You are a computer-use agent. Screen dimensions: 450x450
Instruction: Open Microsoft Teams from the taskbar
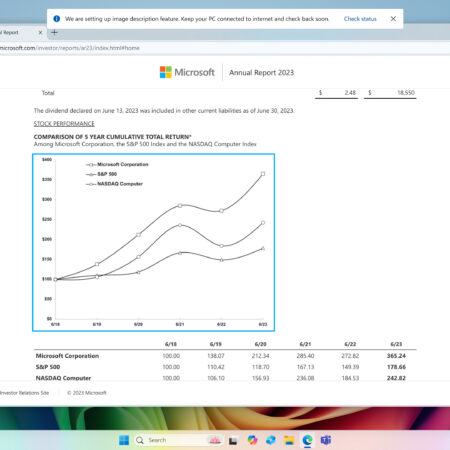(326, 440)
